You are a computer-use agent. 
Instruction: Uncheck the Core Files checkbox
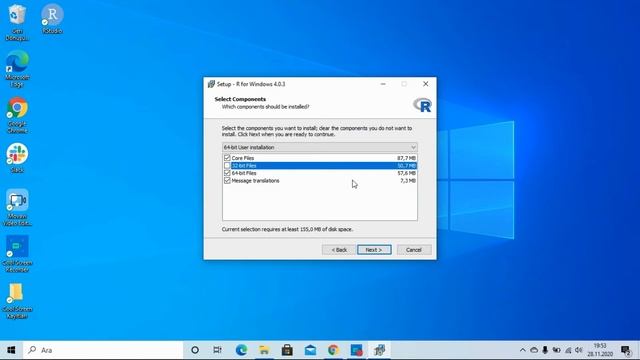227,158
